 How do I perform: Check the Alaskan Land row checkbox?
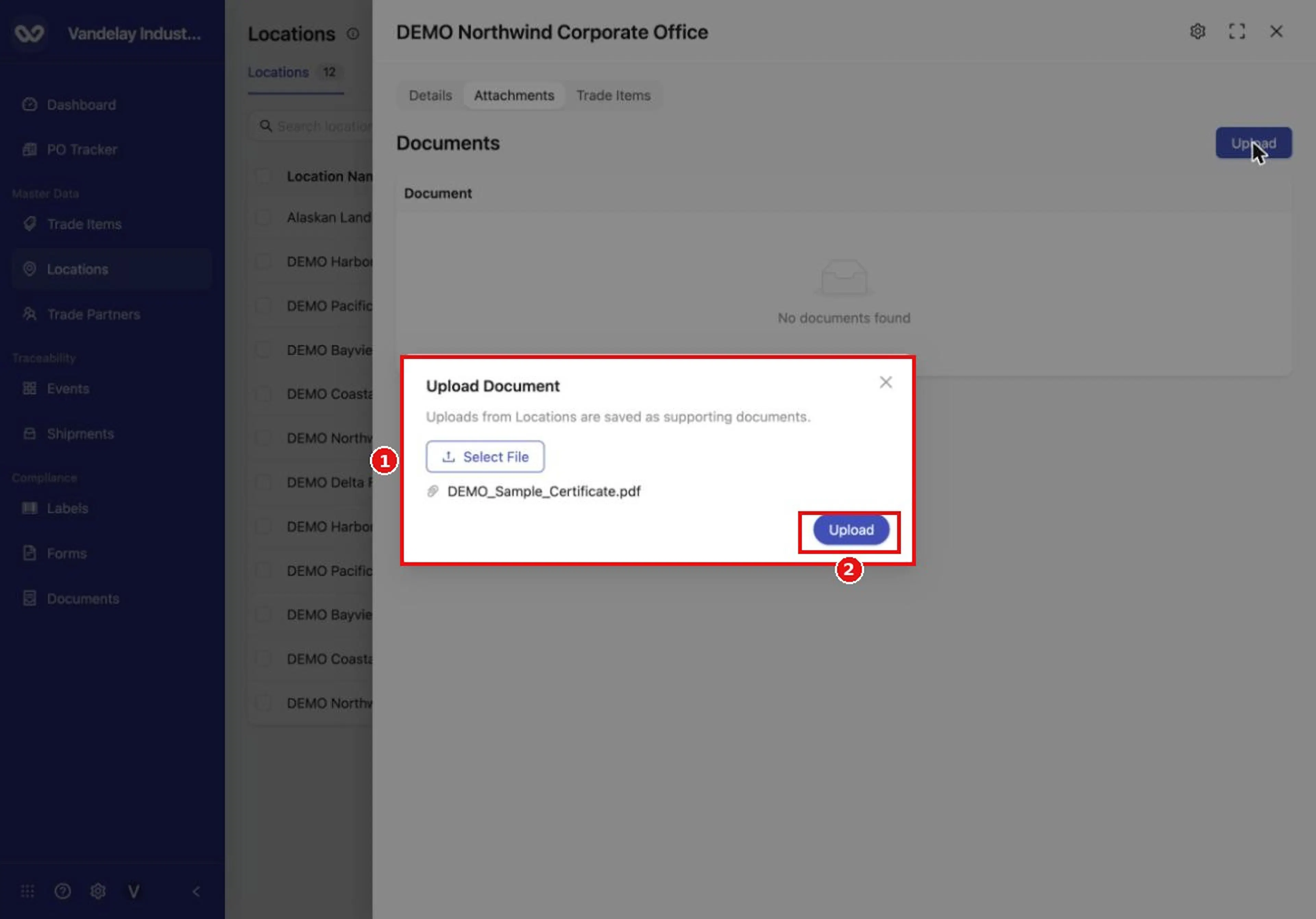pos(263,218)
